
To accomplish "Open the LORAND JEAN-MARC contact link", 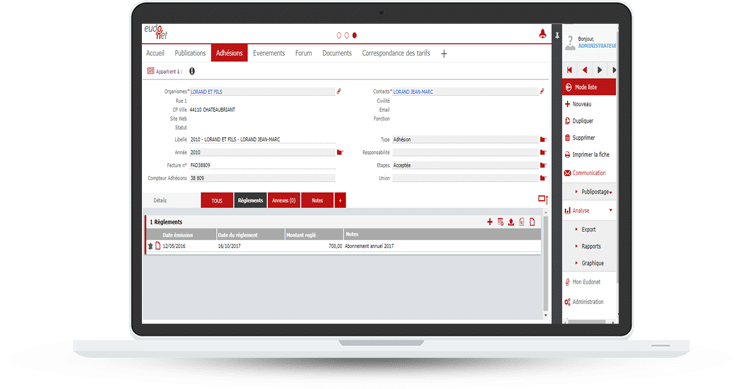I will (x=413, y=92).
